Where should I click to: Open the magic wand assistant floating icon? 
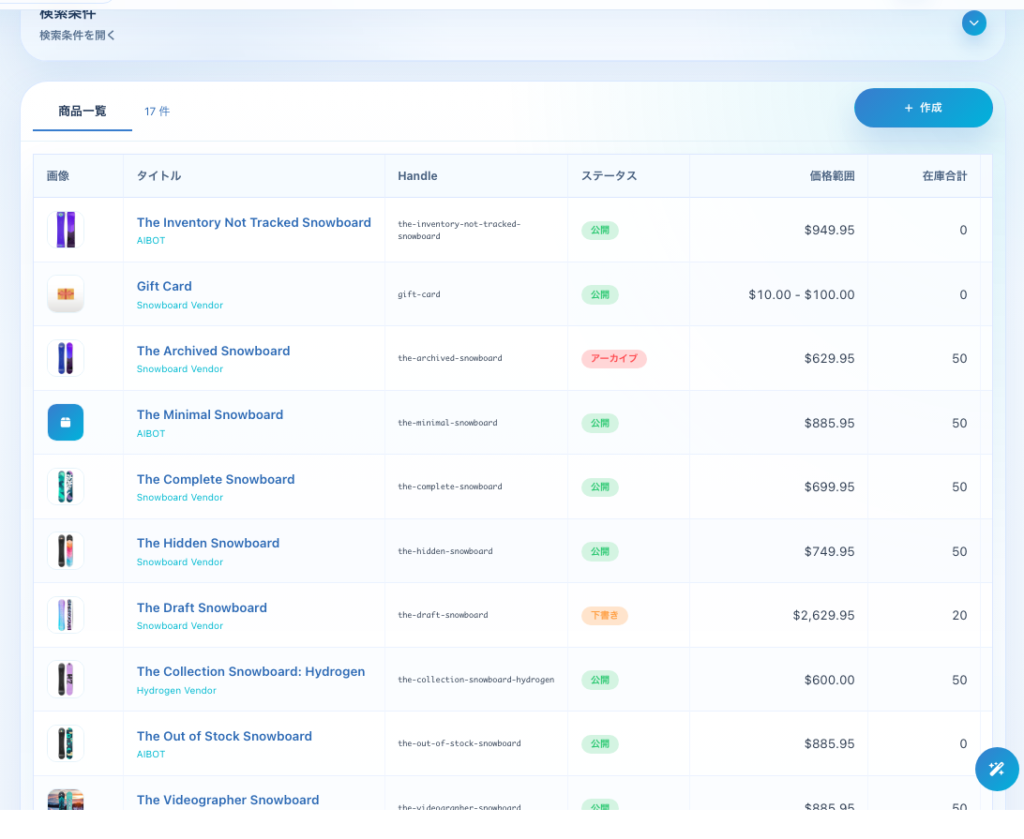click(997, 768)
